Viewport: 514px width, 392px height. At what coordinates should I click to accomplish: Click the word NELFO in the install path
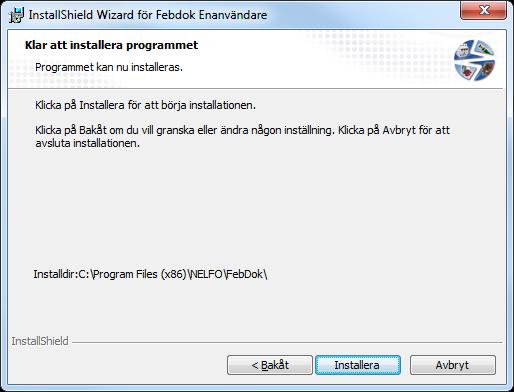pyautogui.click(x=207, y=274)
